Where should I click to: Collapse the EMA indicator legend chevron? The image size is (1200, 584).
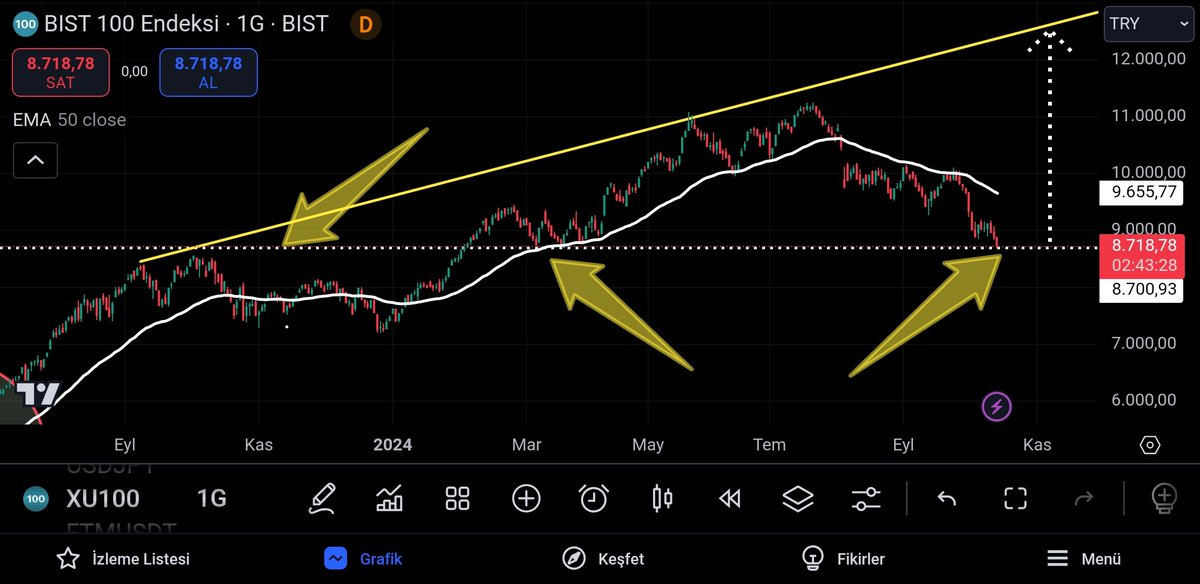(x=35, y=159)
